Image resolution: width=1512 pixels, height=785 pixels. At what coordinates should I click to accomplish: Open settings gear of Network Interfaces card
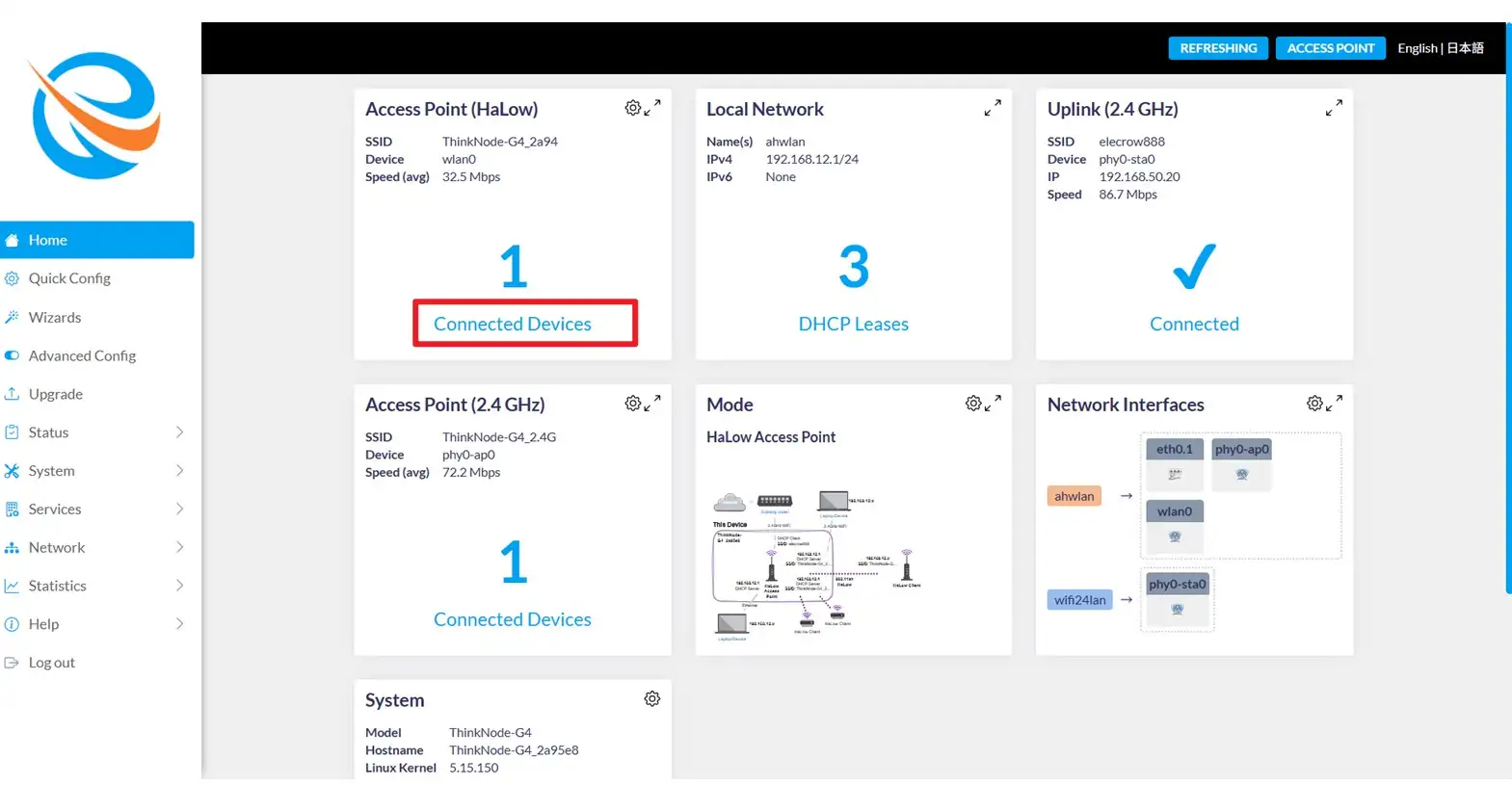pos(1314,404)
